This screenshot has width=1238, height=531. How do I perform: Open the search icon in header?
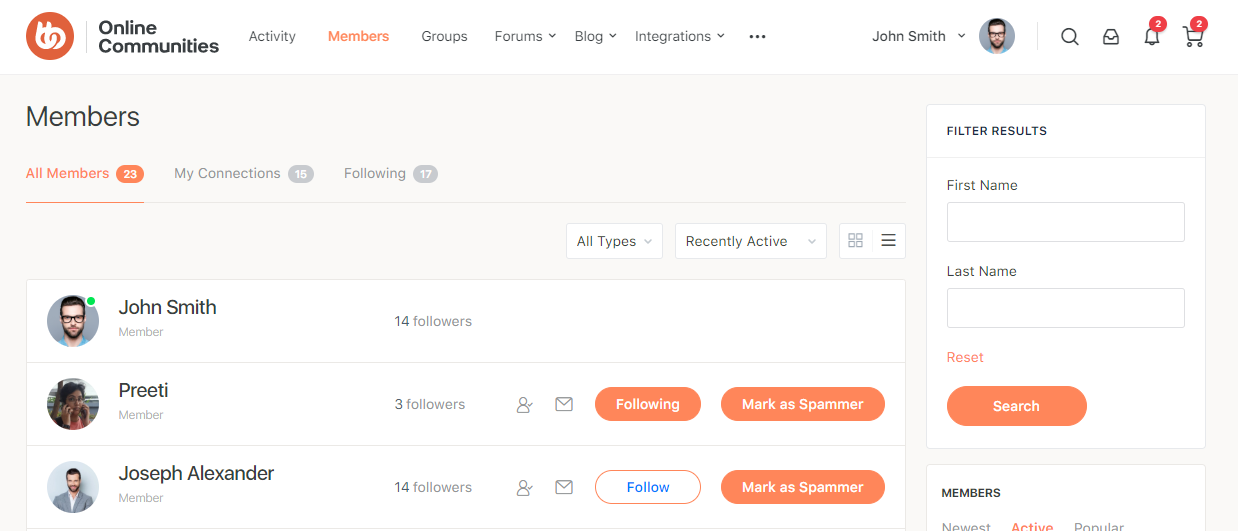[1069, 37]
